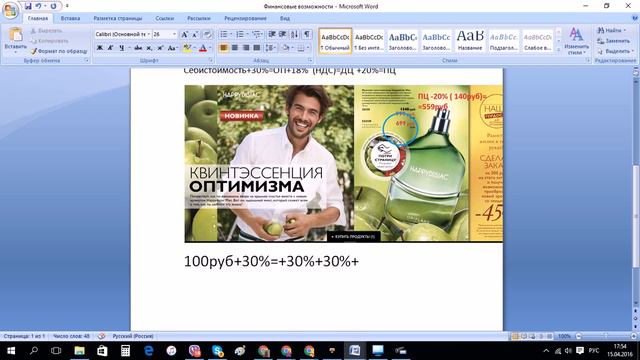Viewport: 640px width, 360px height.
Task: Align text right
Action: tap(246, 48)
